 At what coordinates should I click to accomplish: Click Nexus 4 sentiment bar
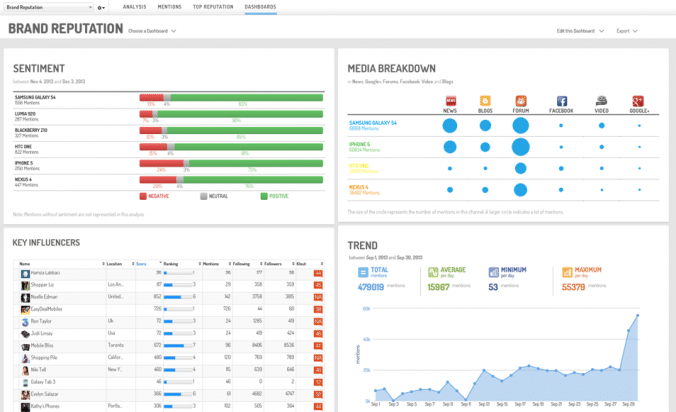coord(231,180)
